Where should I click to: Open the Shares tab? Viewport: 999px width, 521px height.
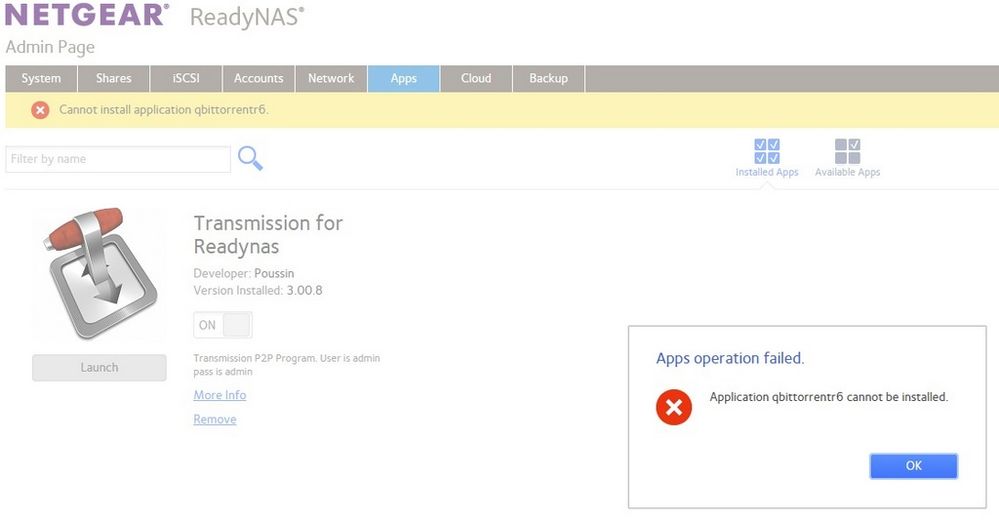113,78
